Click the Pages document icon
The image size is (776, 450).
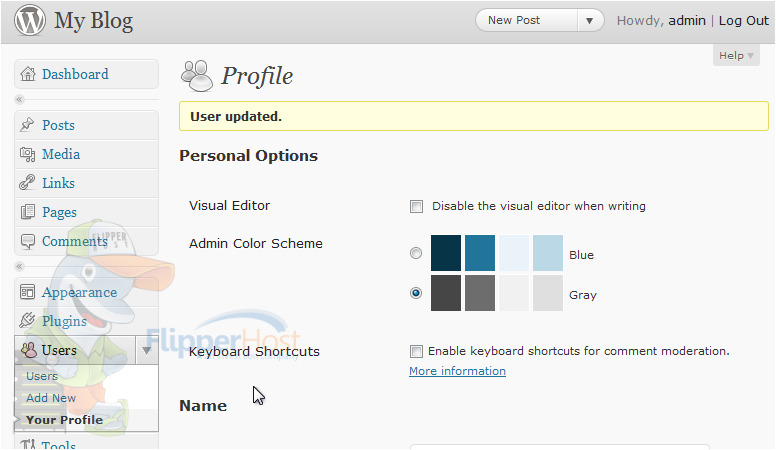click(28, 212)
